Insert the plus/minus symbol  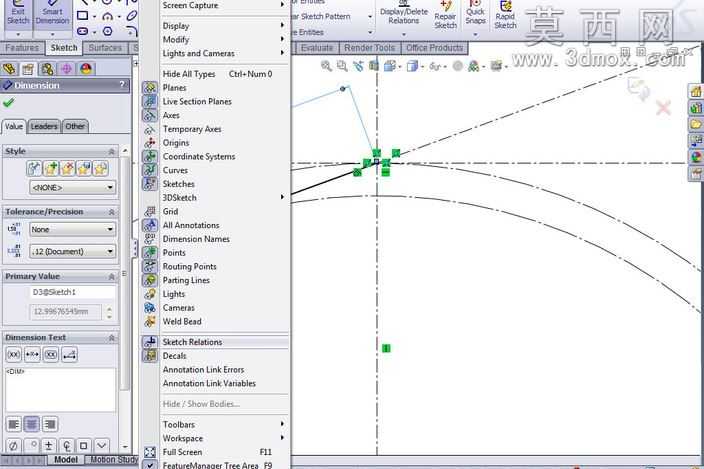[48, 446]
